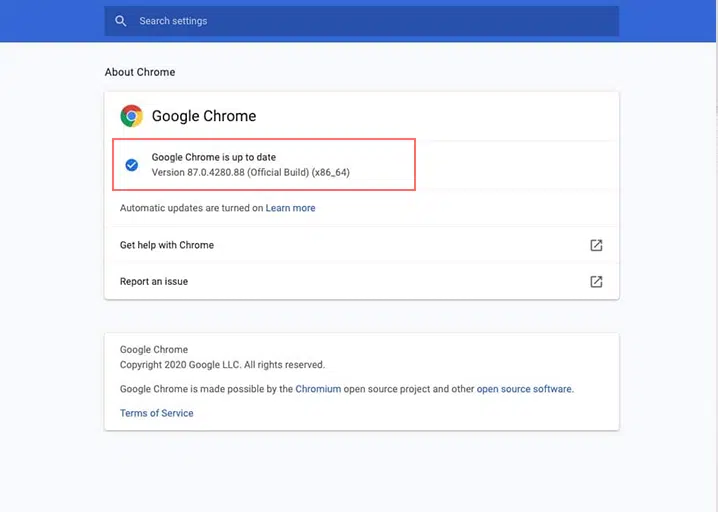Click the "Google Chrome is up to date" status
Image resolution: width=718 pixels, height=512 pixels.
213,157
